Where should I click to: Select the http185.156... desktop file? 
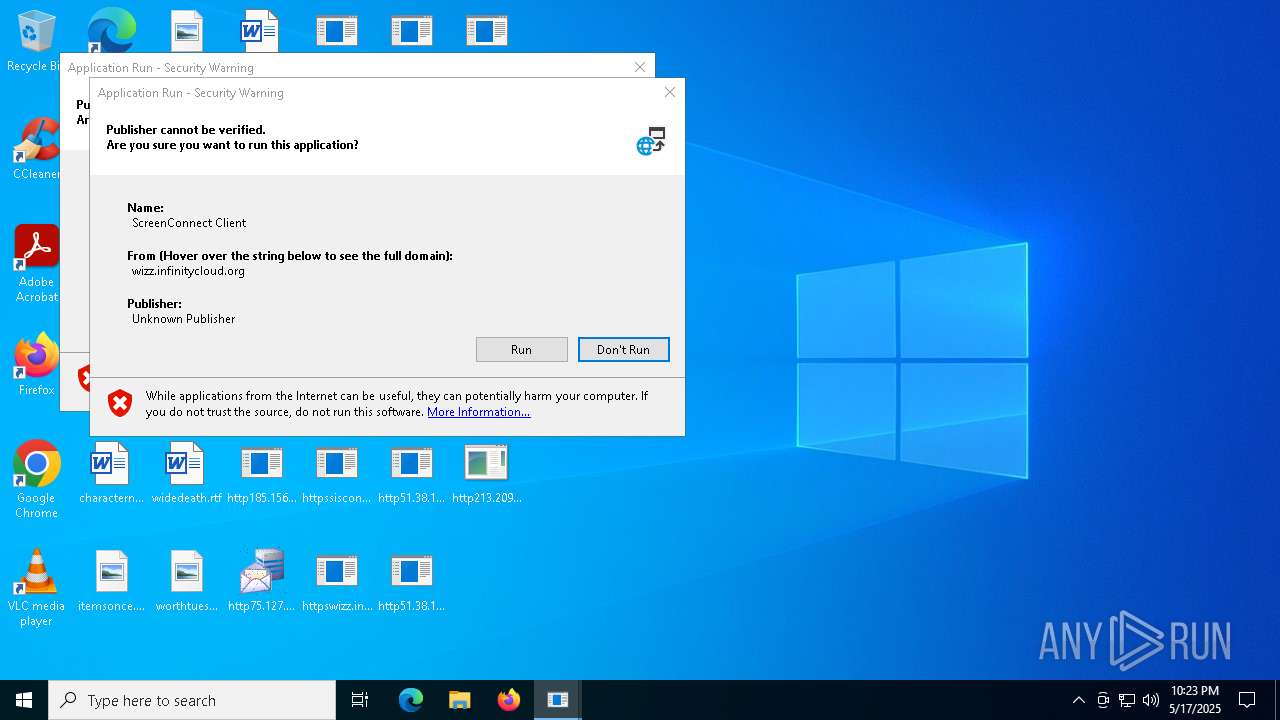click(x=261, y=473)
